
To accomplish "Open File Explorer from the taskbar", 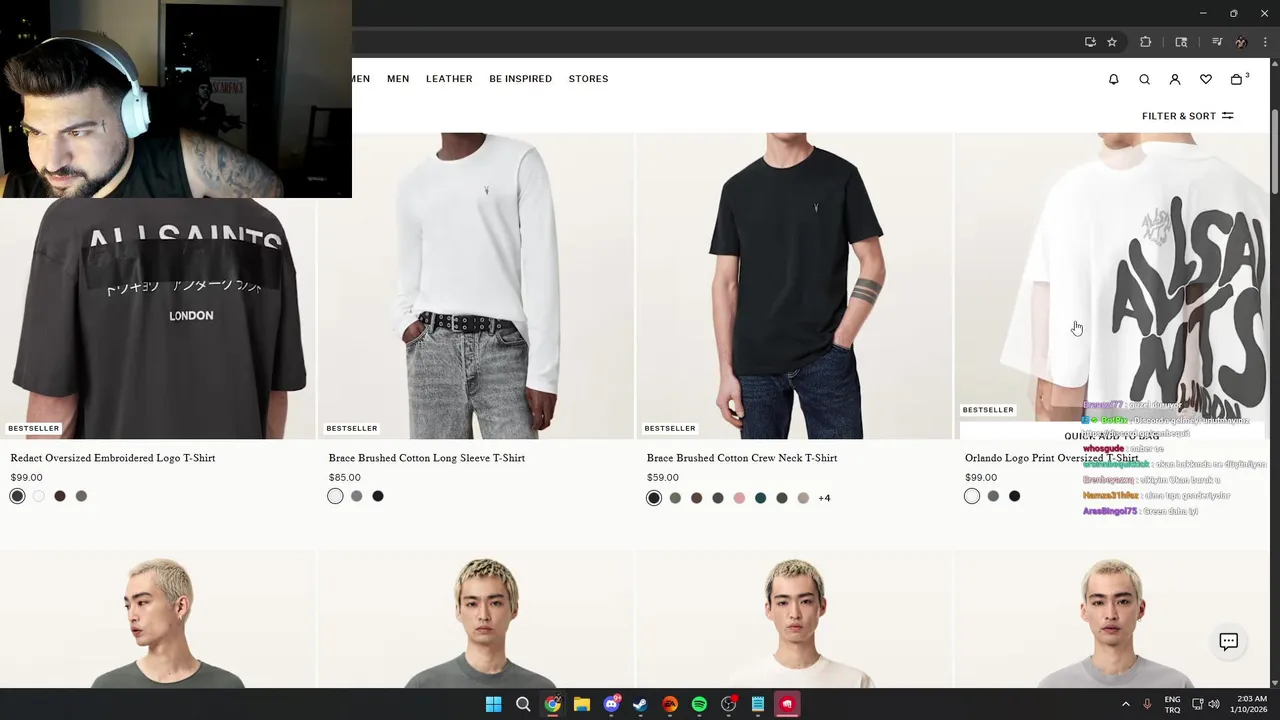I will pos(582,704).
